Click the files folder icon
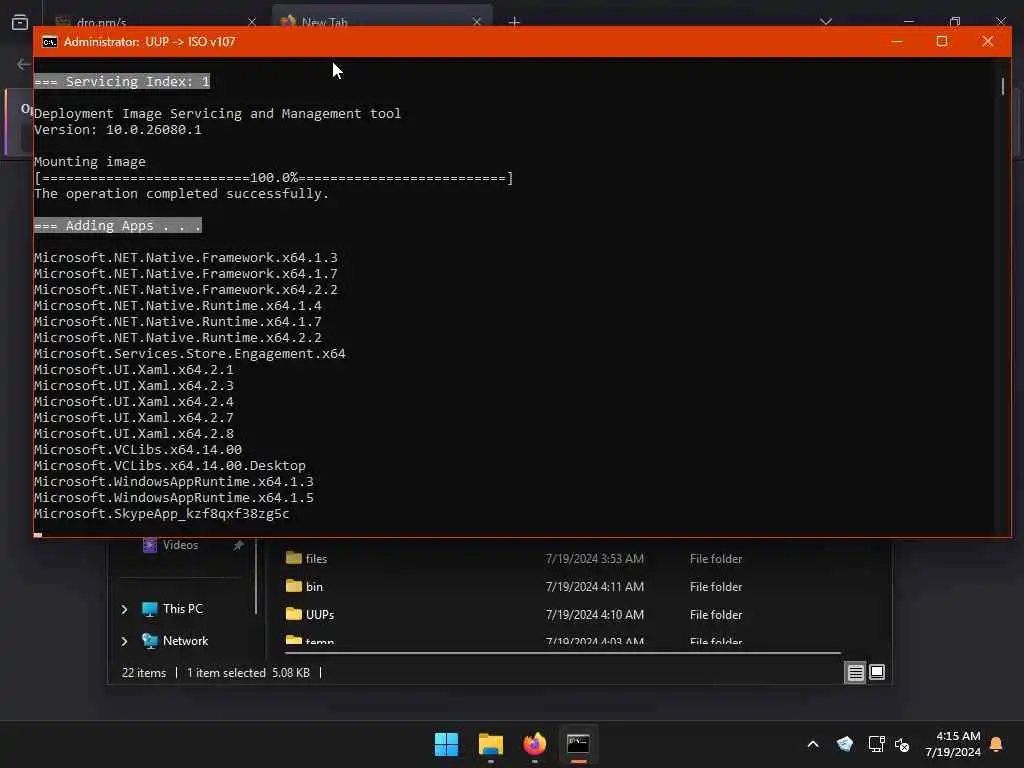Image resolution: width=1024 pixels, height=768 pixels. click(x=294, y=558)
